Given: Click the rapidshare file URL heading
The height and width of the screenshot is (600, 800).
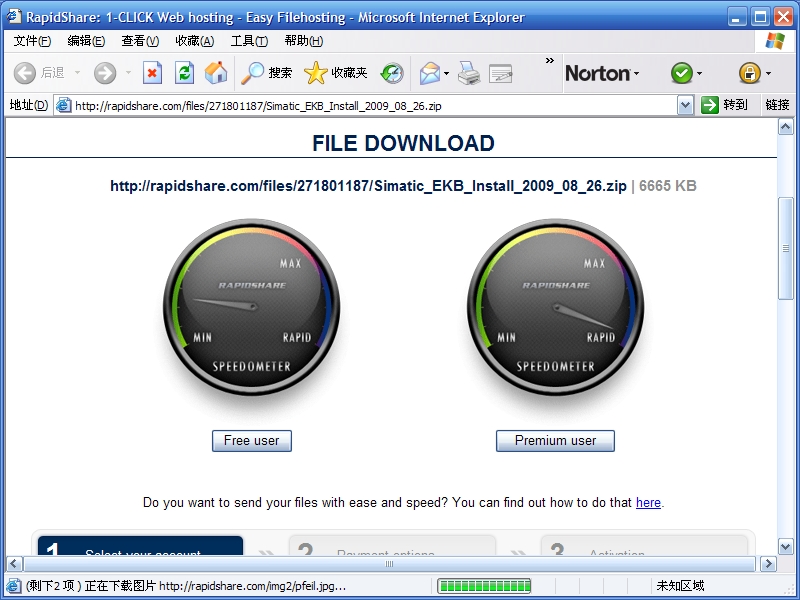Looking at the screenshot, I should (368, 186).
